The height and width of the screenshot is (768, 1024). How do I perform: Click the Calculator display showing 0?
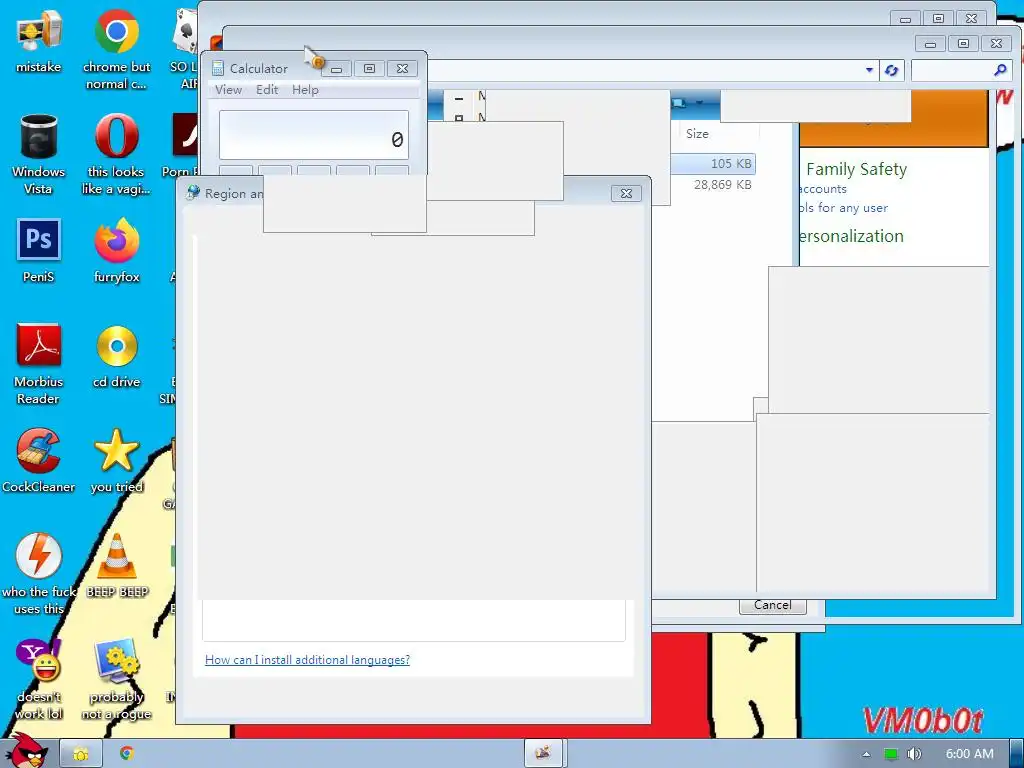tap(314, 135)
